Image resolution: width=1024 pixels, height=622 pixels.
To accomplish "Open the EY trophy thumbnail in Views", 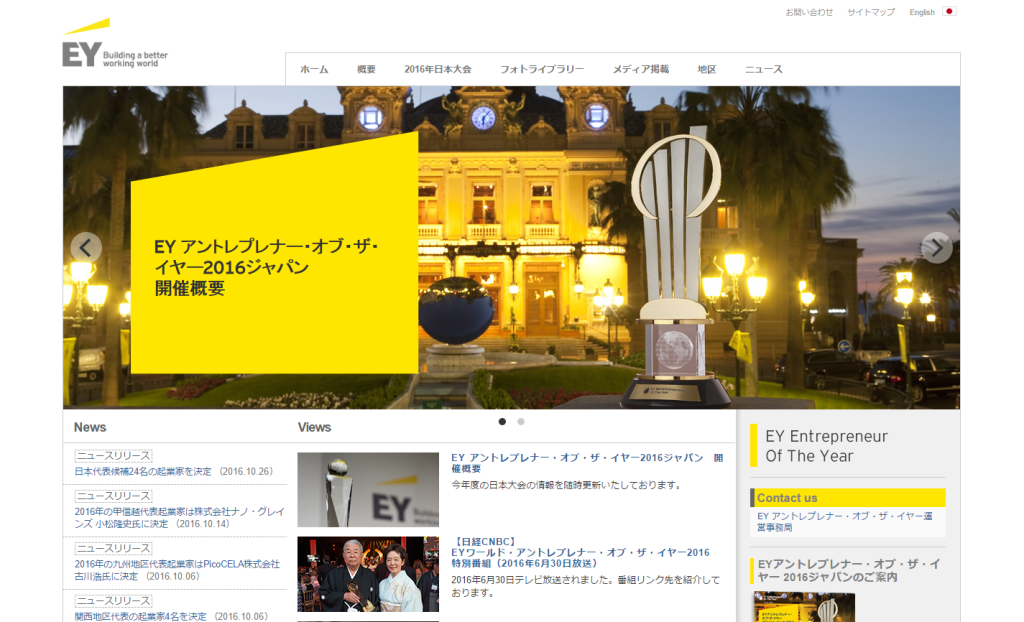I will 368,490.
